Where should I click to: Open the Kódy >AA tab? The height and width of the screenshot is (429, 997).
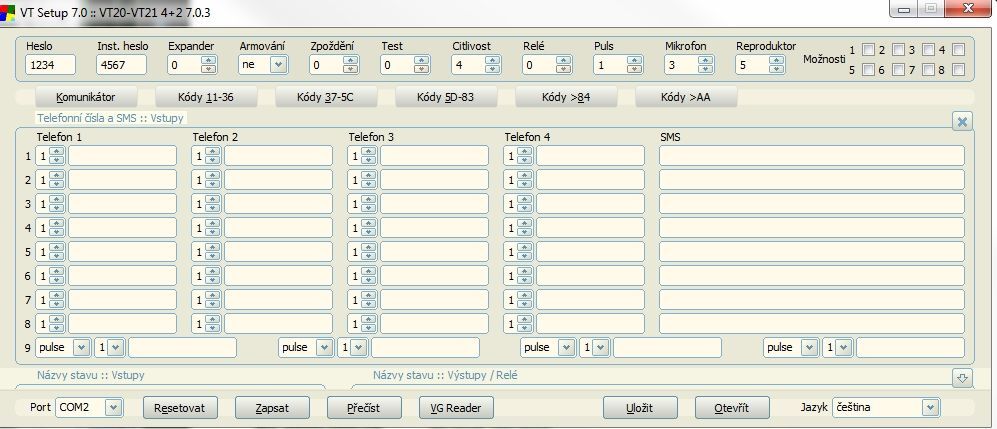click(x=686, y=98)
